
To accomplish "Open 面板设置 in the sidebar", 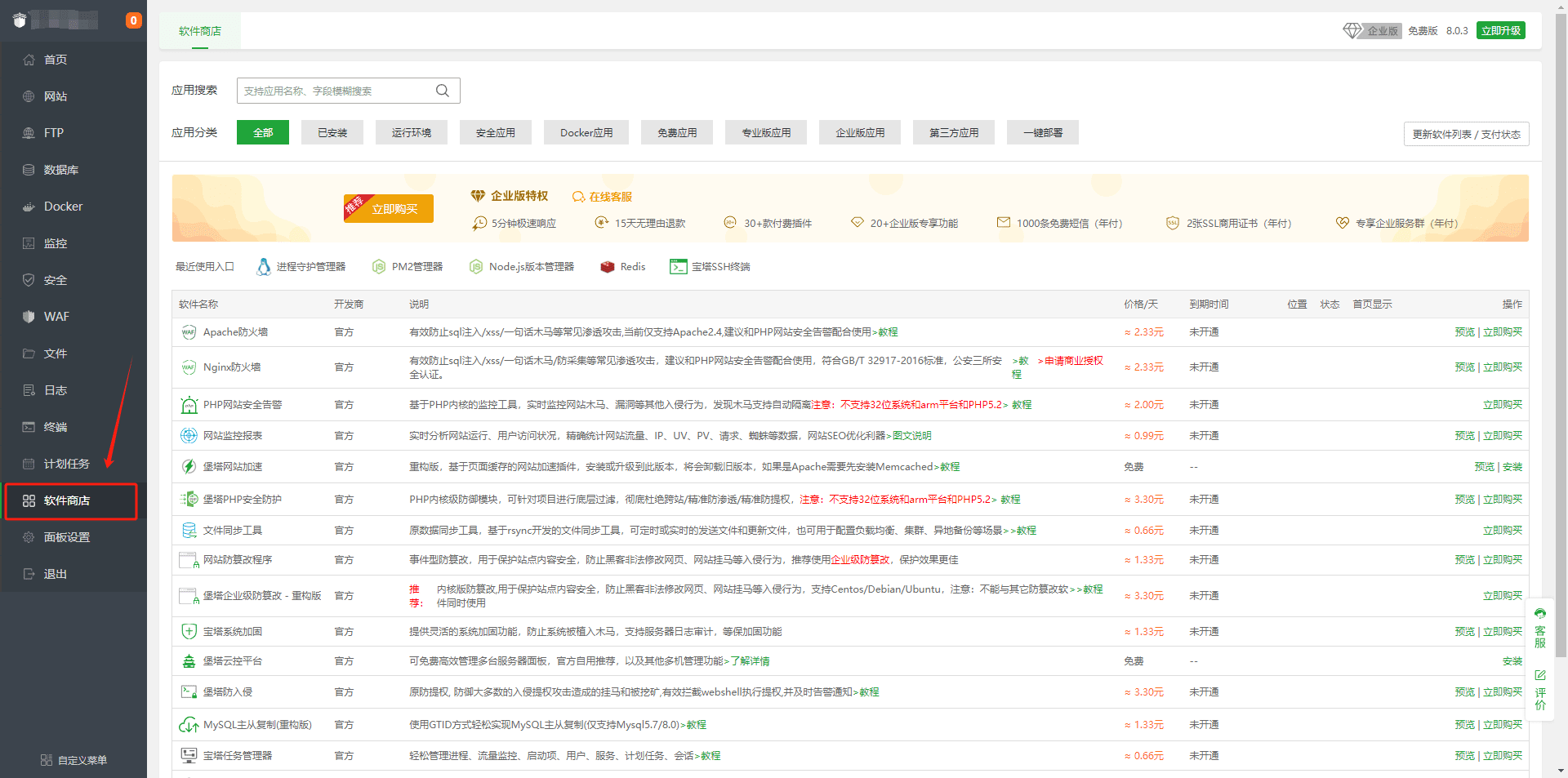I will 66,537.
